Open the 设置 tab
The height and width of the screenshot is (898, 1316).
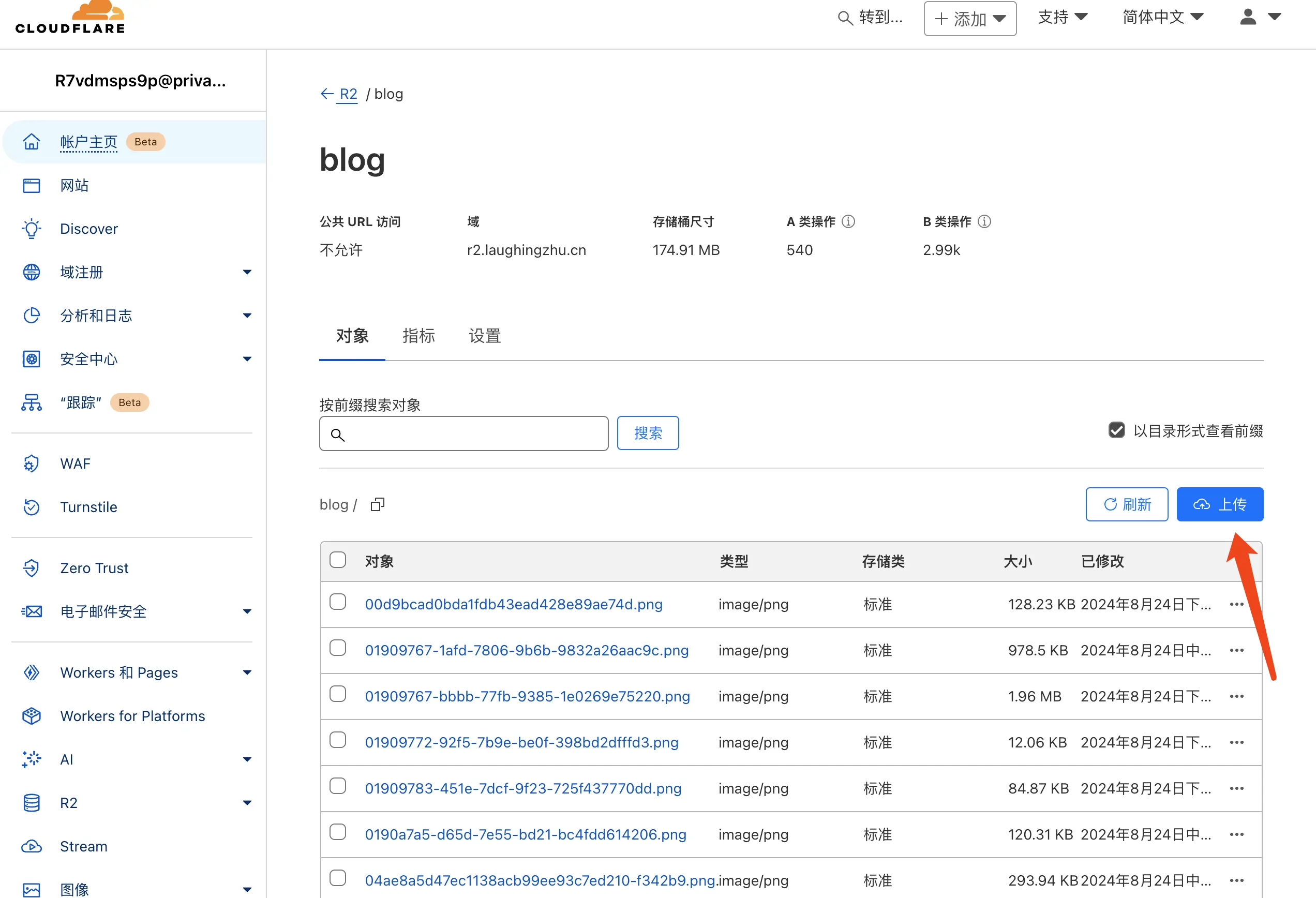484,336
